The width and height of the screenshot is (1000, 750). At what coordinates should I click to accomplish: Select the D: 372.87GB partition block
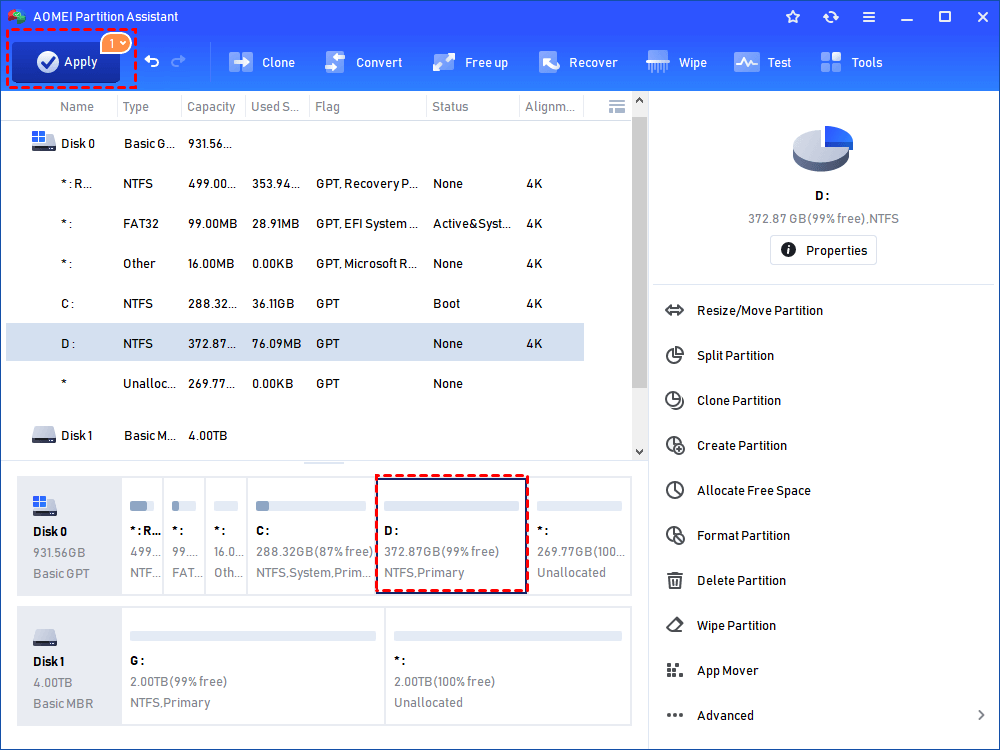452,534
